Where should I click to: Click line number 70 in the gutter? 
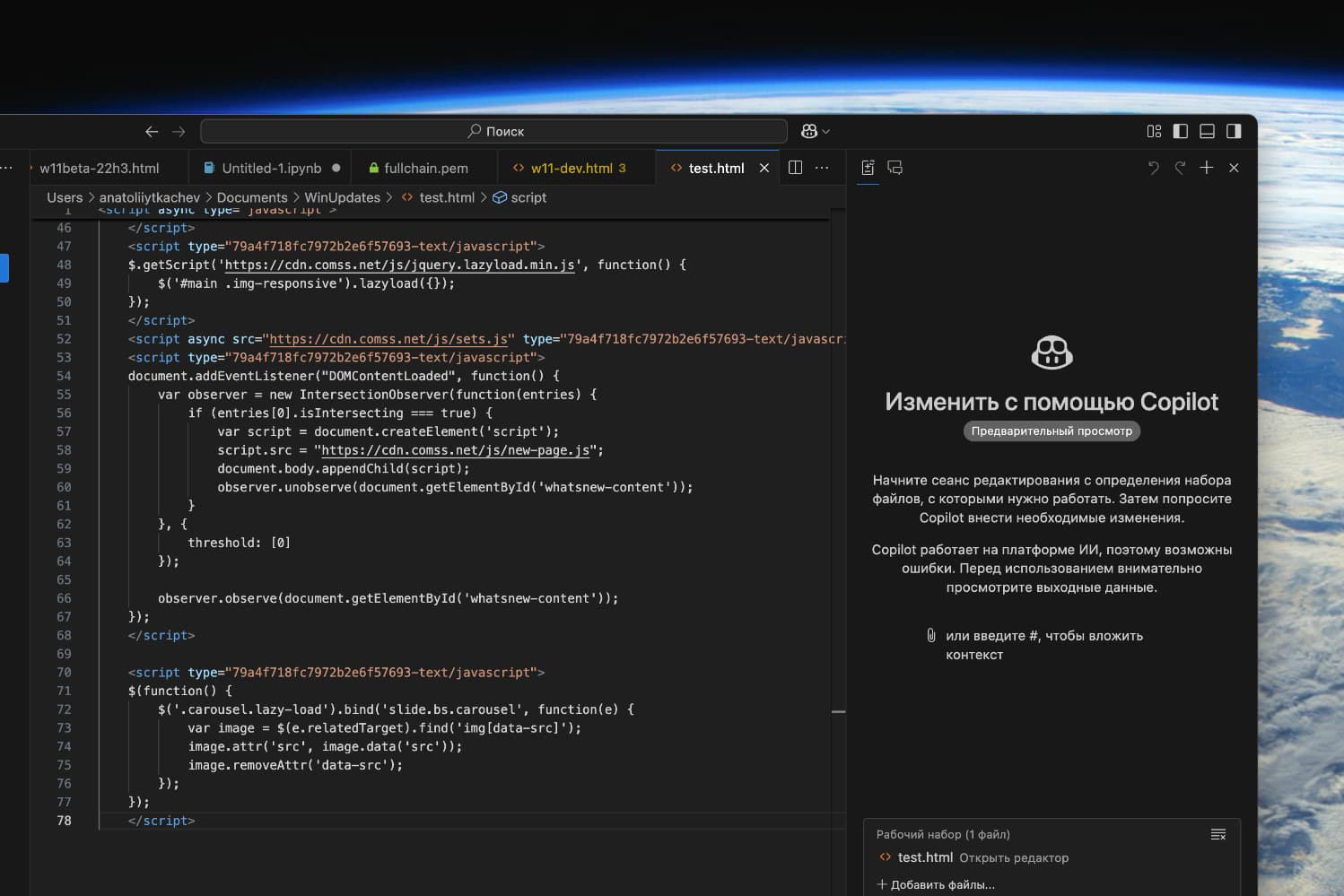pyautogui.click(x=64, y=672)
